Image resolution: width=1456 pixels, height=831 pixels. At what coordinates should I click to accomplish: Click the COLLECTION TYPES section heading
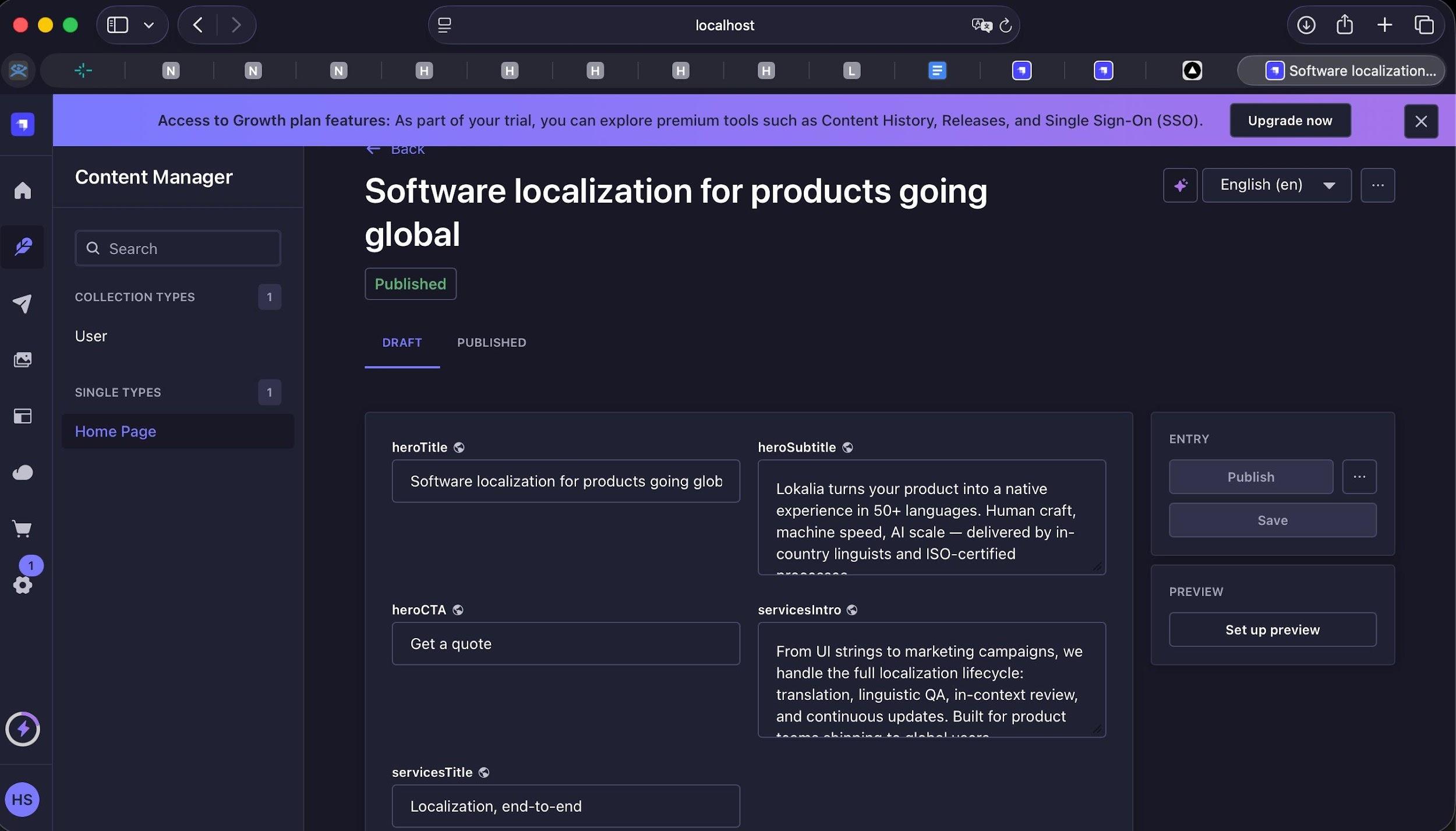click(x=135, y=297)
